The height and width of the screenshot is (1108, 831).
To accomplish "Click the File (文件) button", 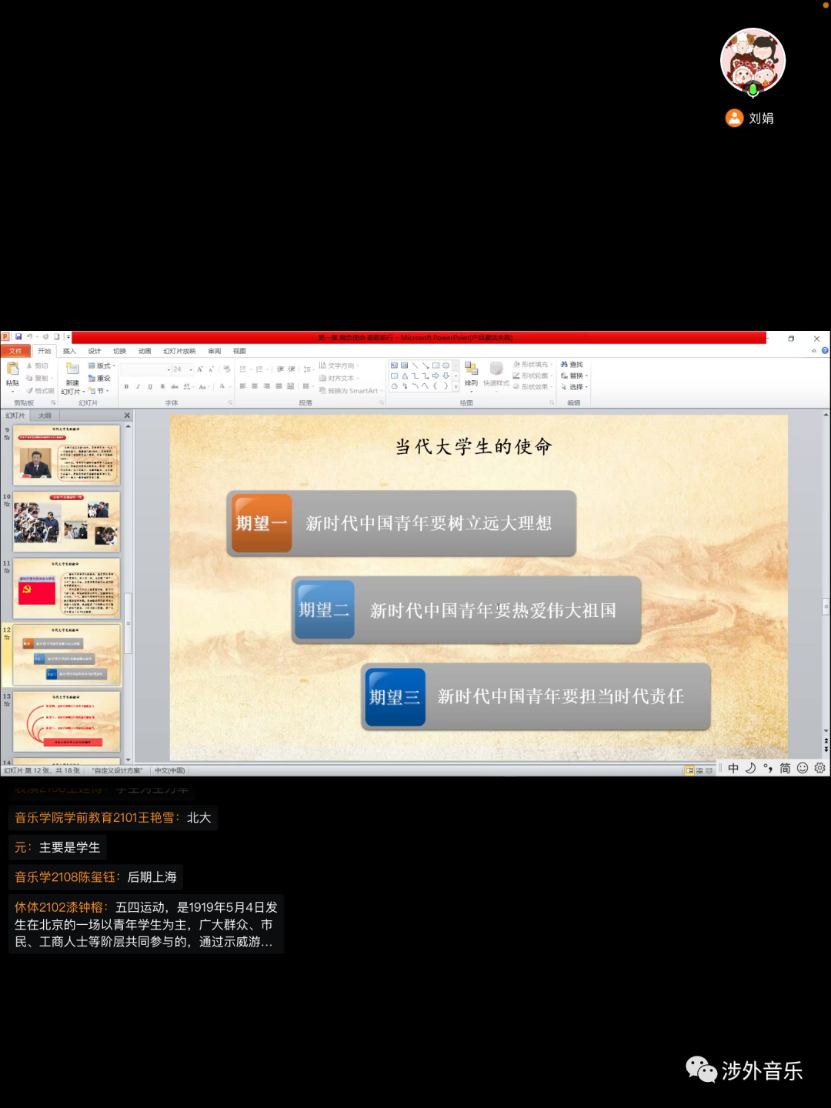I will coord(15,351).
